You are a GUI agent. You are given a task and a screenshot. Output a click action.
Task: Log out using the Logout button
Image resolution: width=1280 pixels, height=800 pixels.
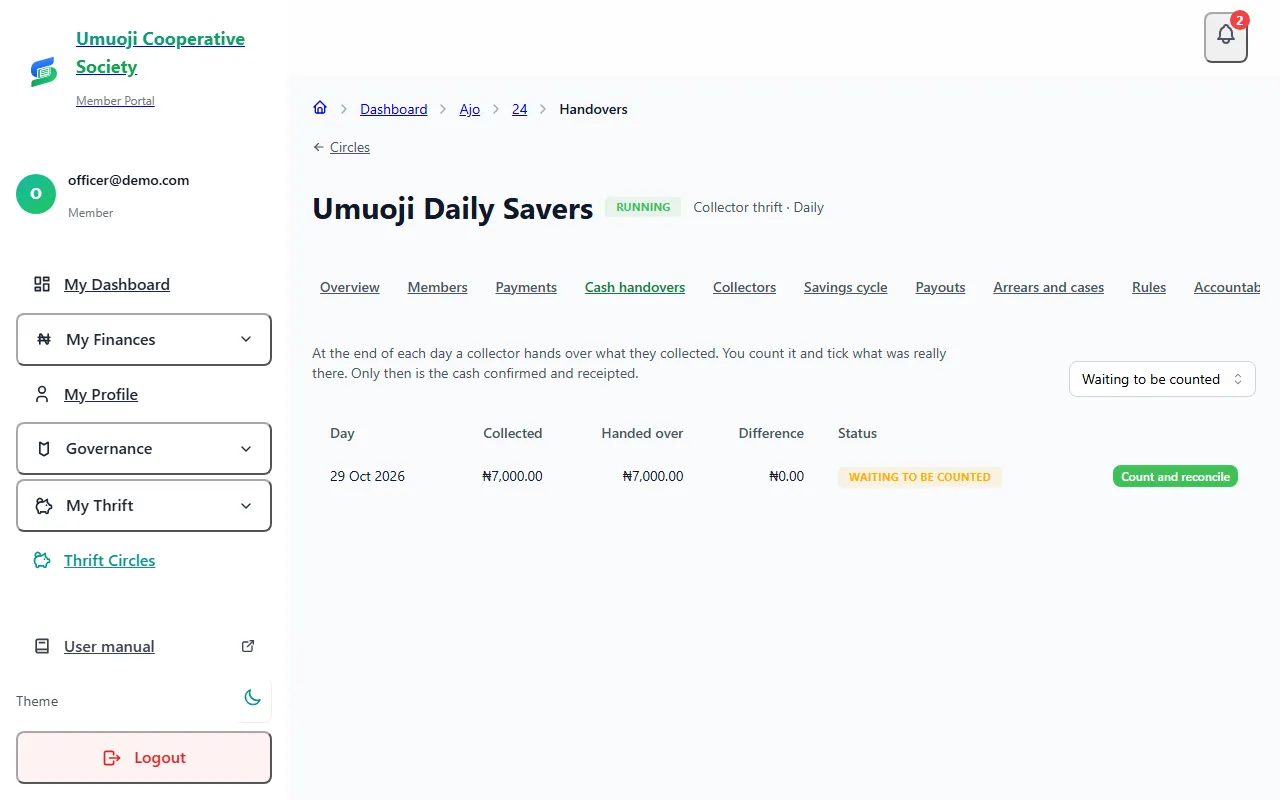click(x=144, y=758)
